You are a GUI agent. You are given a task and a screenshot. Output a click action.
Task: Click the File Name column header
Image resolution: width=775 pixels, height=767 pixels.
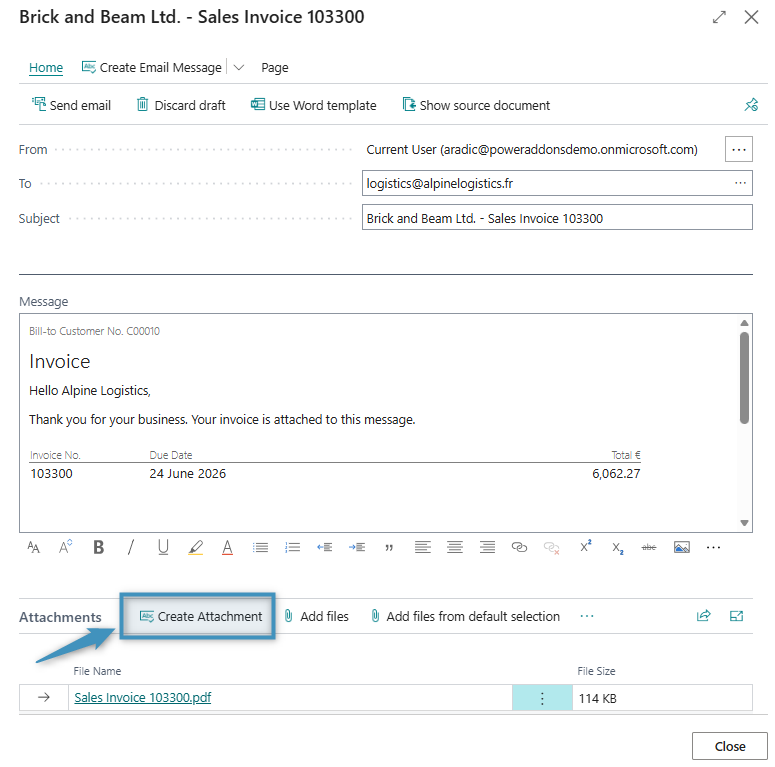click(97, 671)
